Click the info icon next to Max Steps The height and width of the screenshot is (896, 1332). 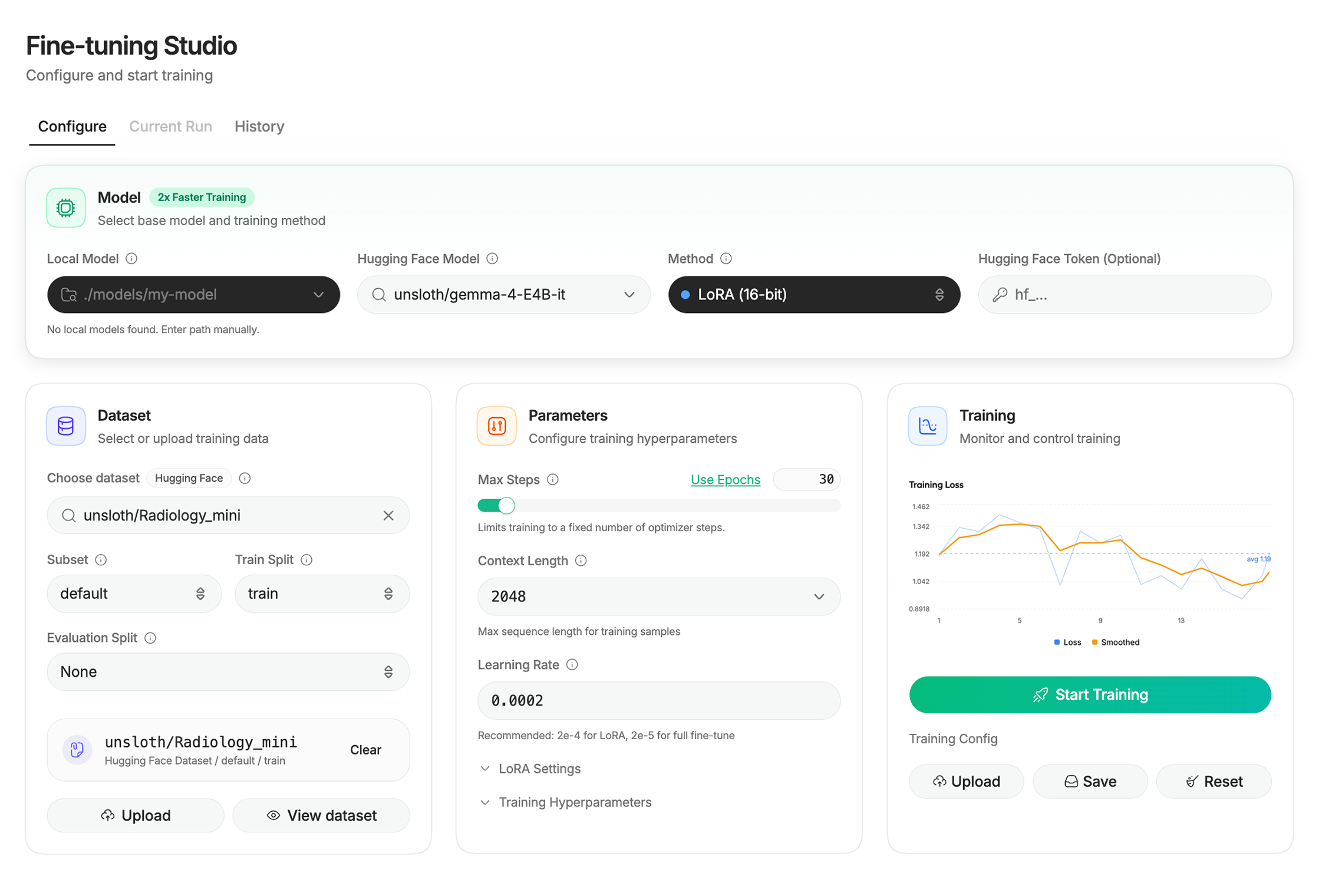tap(553, 480)
